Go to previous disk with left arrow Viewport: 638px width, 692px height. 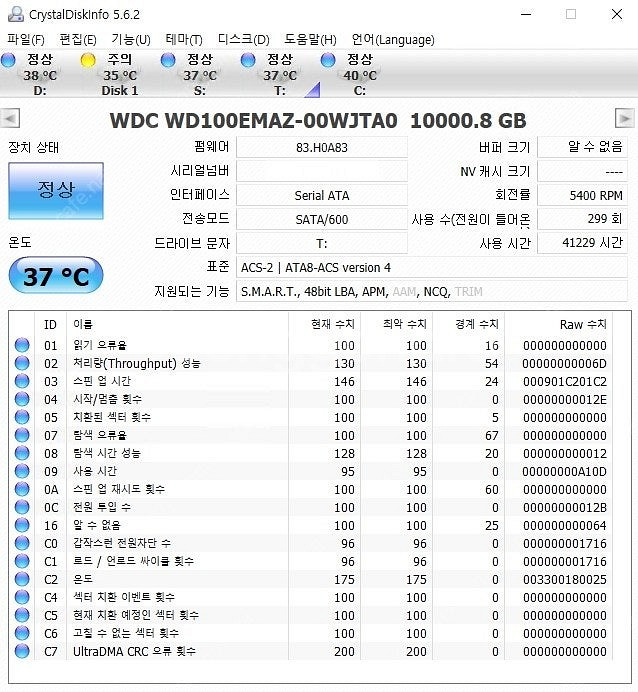[10, 118]
